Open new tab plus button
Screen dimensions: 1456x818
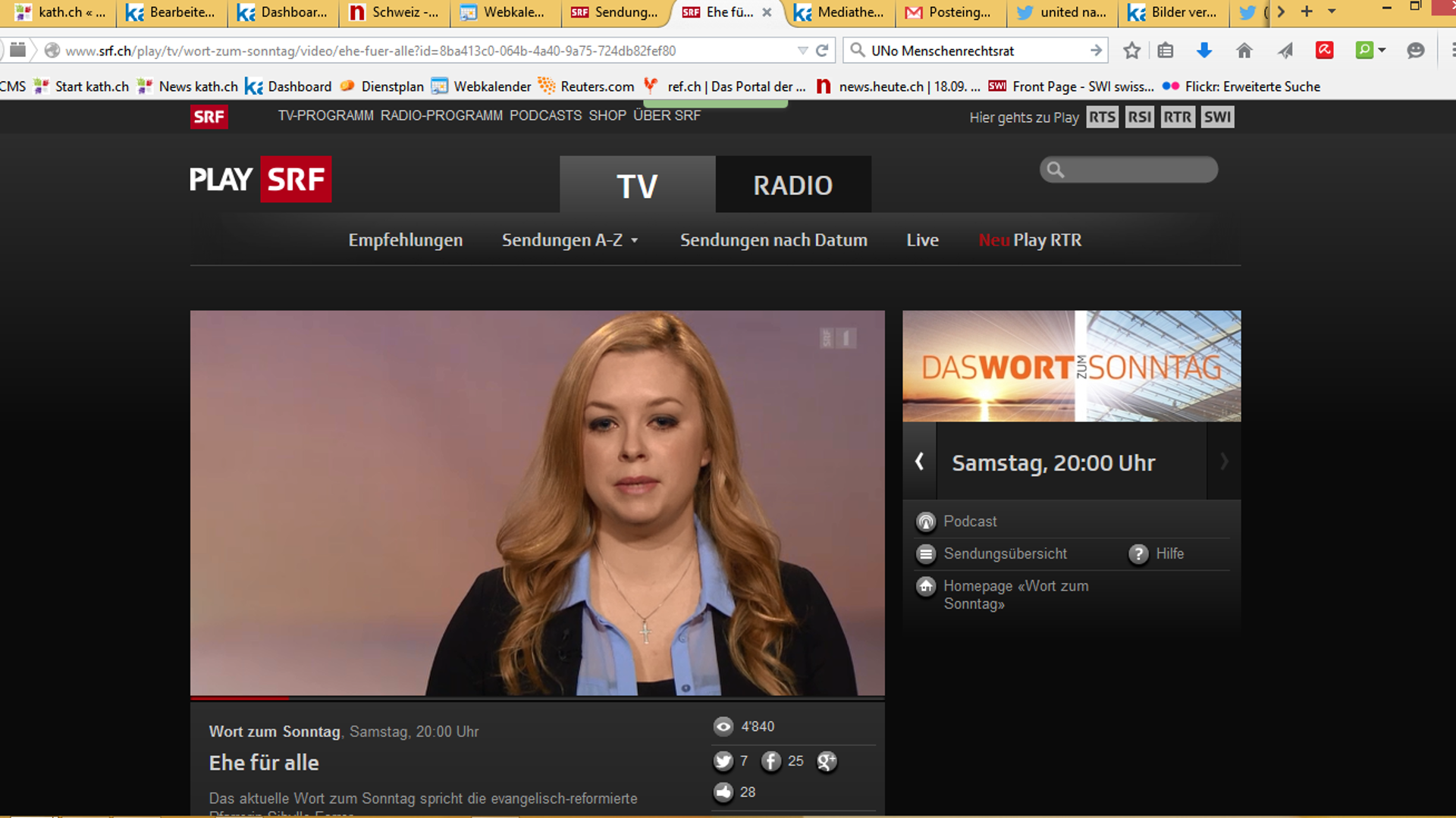(x=1306, y=11)
